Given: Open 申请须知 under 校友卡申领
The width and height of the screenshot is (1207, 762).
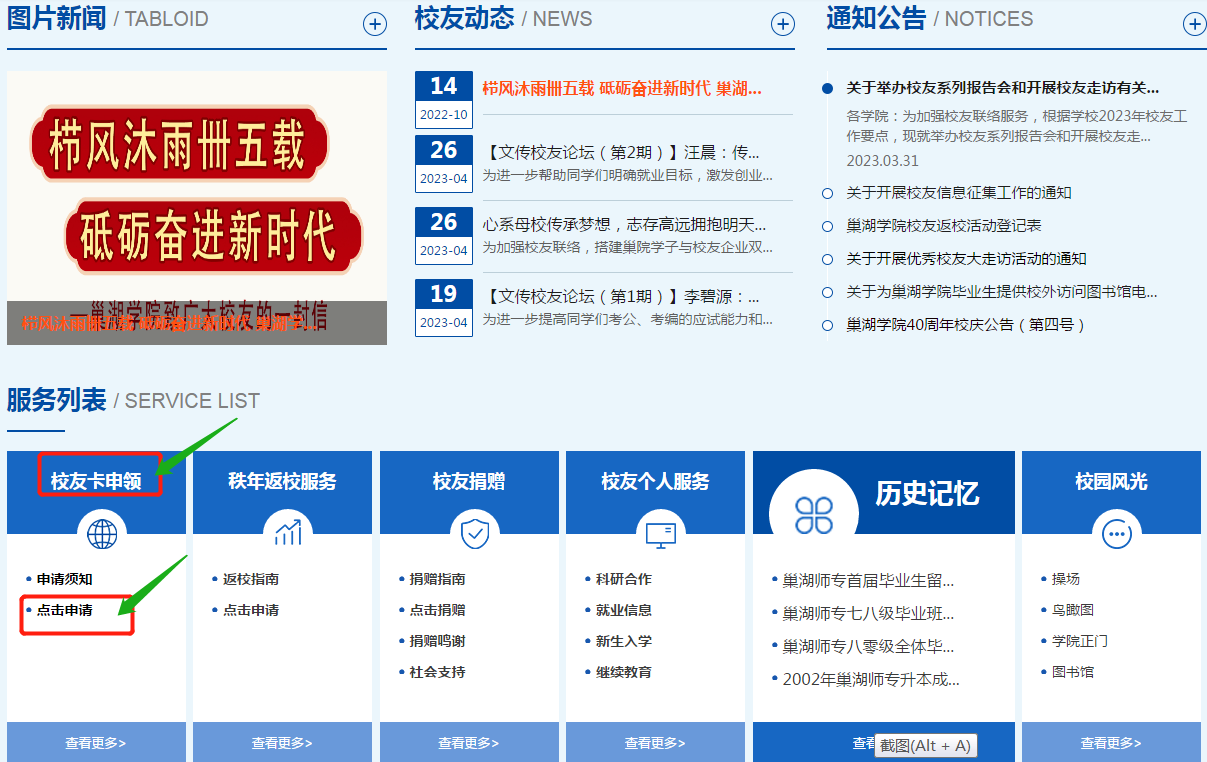Looking at the screenshot, I should pyautogui.click(x=65, y=579).
